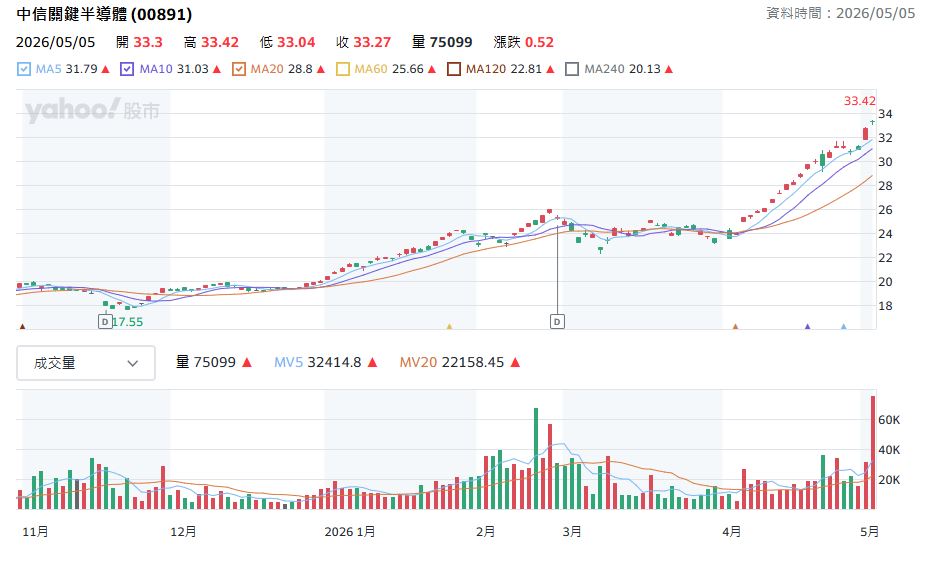Click the 4月 axis label
The image size is (932, 575).
click(732, 532)
